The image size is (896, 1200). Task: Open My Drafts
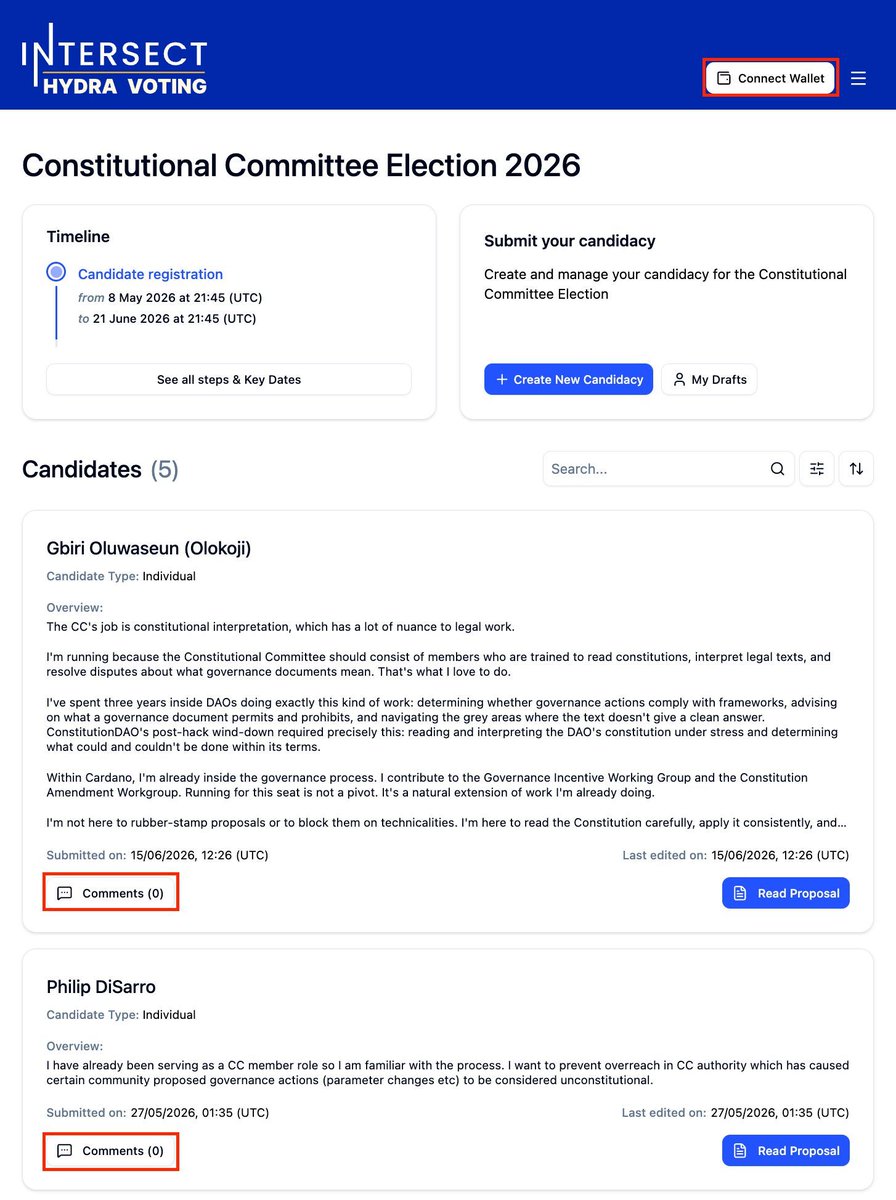click(709, 380)
